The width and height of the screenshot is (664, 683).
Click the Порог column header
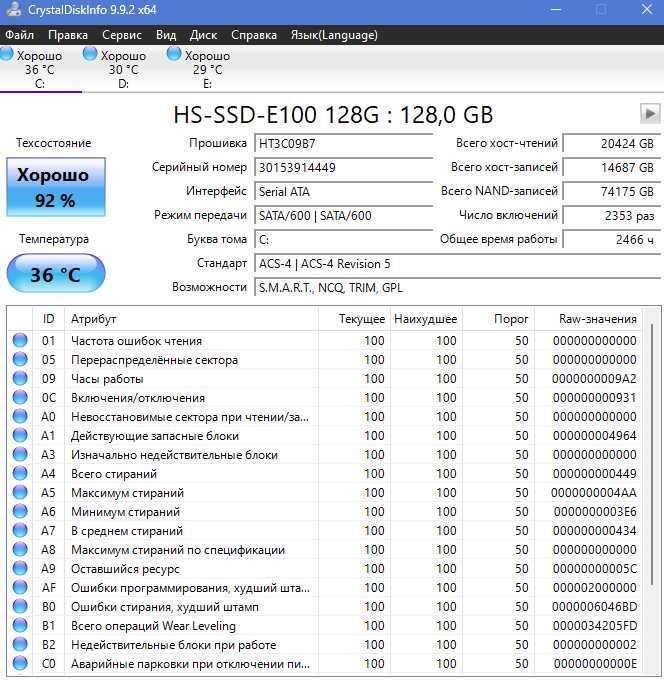point(498,319)
